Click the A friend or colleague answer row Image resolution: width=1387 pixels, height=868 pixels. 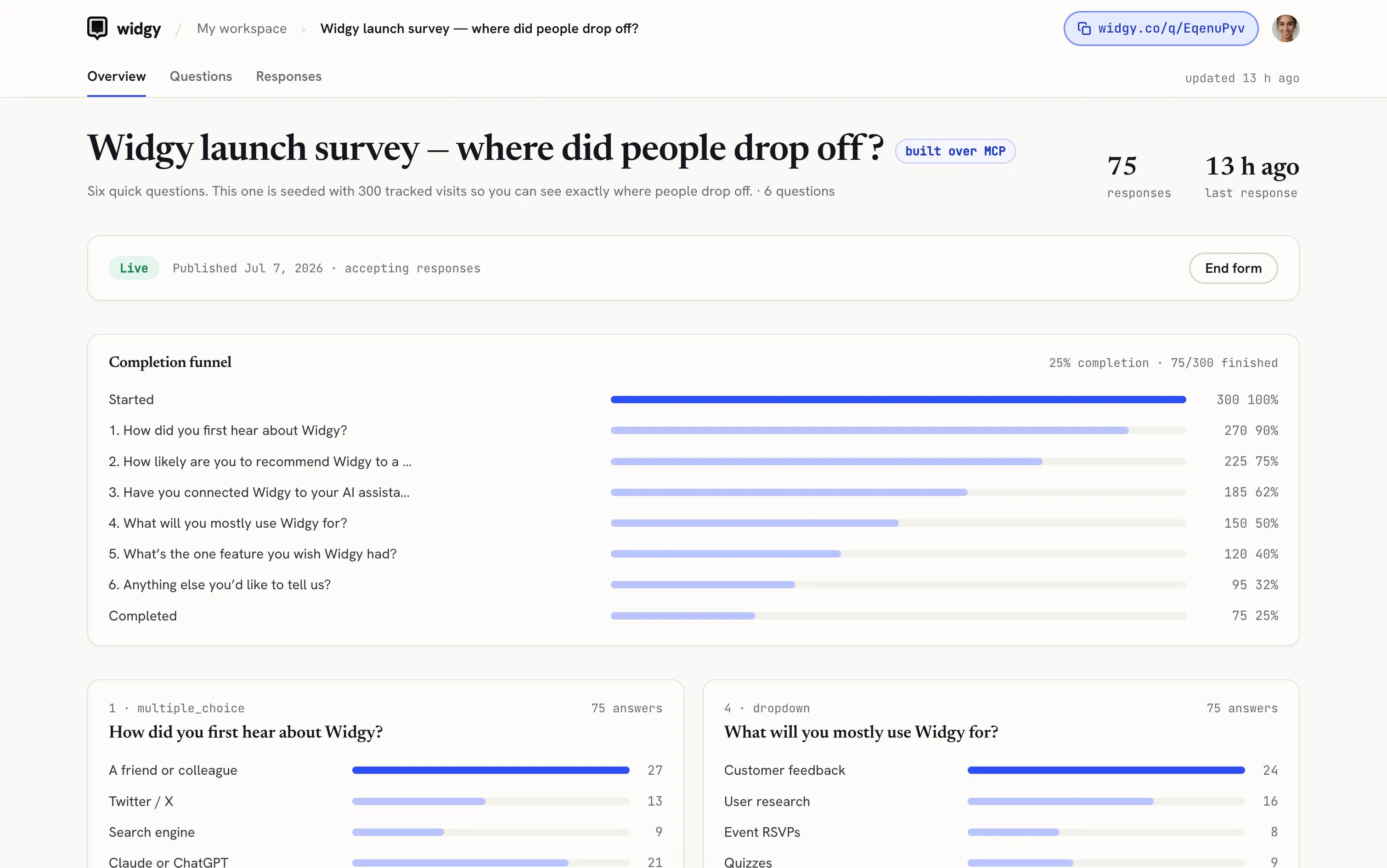coord(386,771)
